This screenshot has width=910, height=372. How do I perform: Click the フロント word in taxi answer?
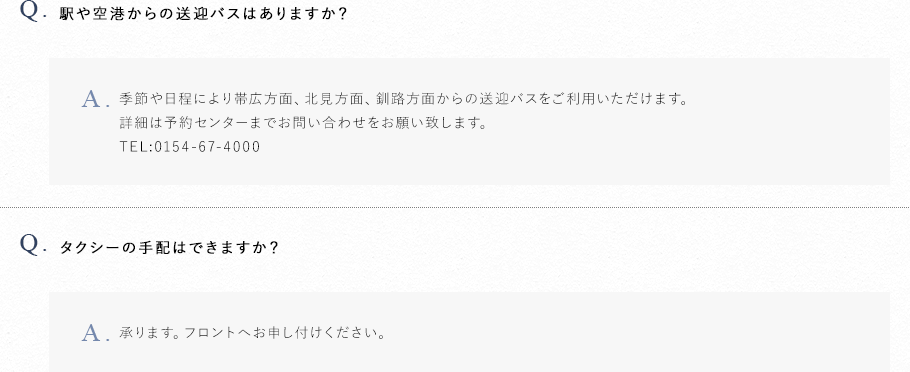[211, 333]
